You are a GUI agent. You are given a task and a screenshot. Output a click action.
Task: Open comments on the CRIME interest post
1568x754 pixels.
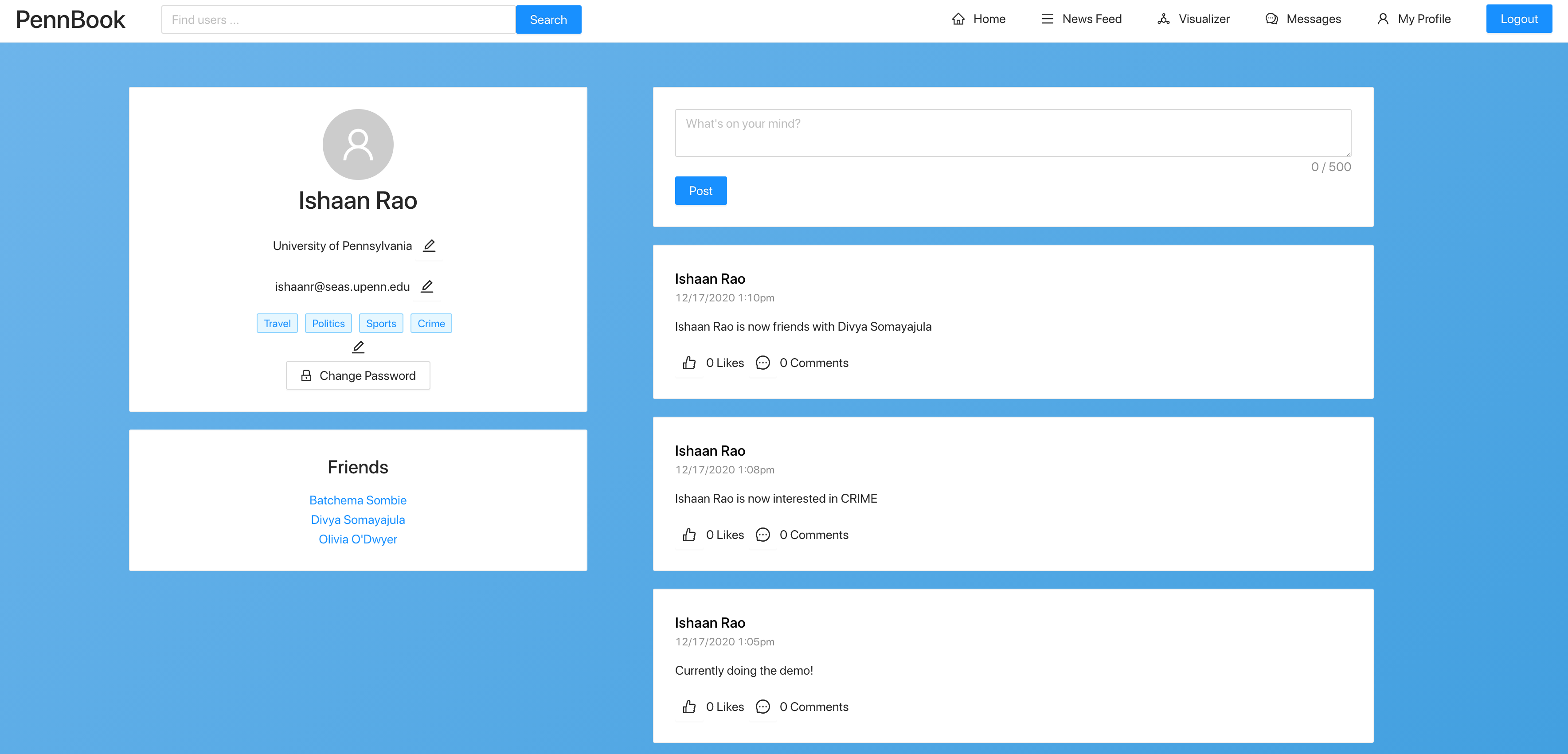pyautogui.click(x=762, y=535)
